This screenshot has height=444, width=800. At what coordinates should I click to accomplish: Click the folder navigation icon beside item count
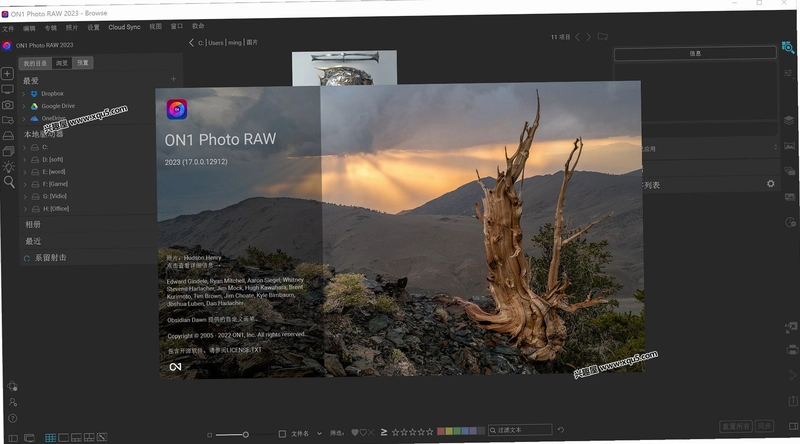coord(603,37)
